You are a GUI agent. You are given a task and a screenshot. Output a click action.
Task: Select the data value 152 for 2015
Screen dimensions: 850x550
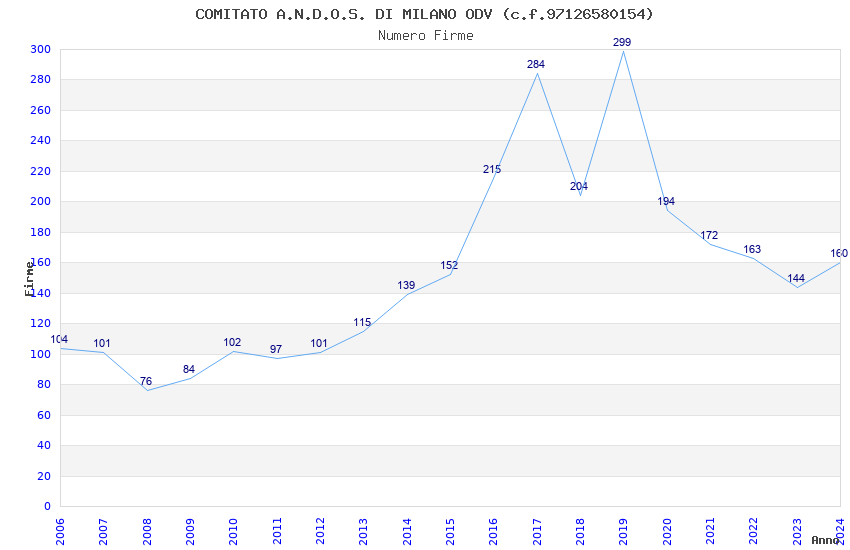(x=449, y=265)
